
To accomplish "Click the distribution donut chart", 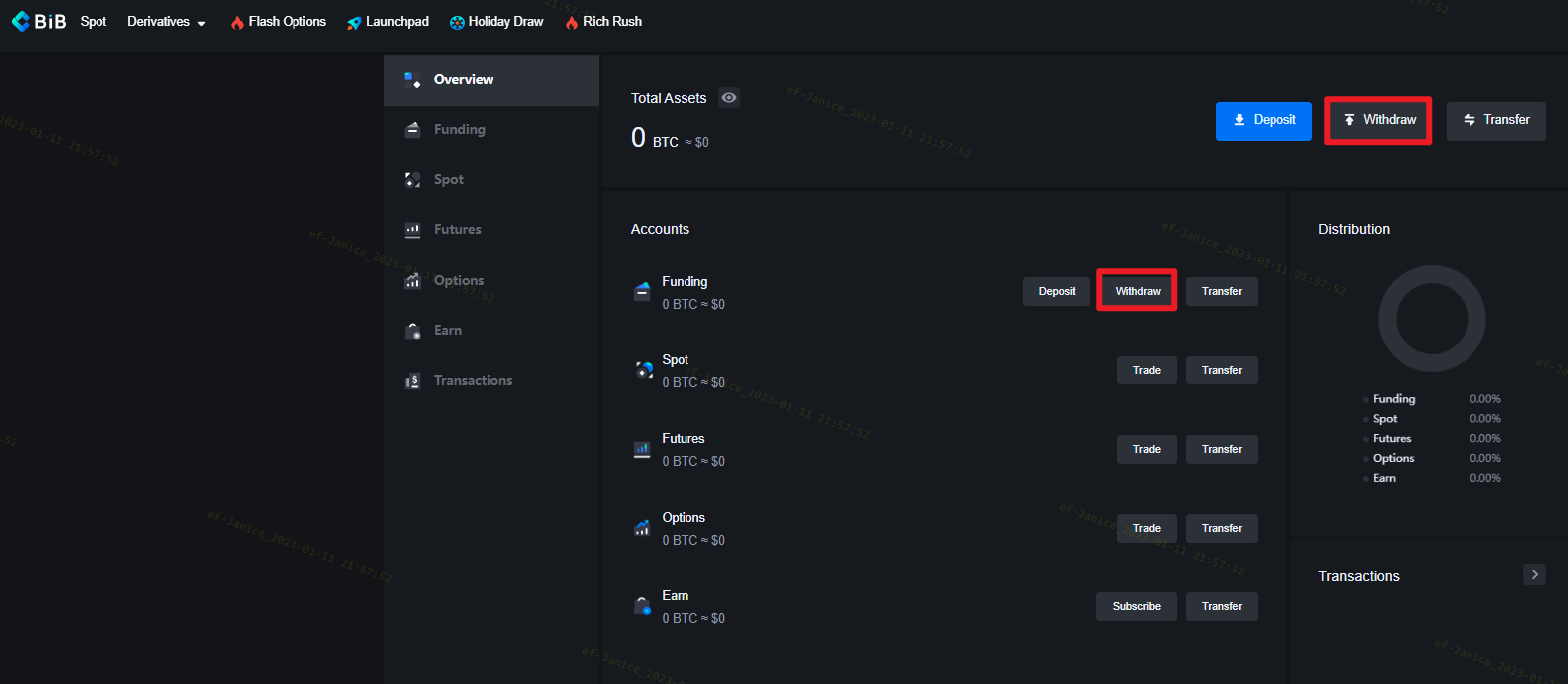I will point(1432,319).
